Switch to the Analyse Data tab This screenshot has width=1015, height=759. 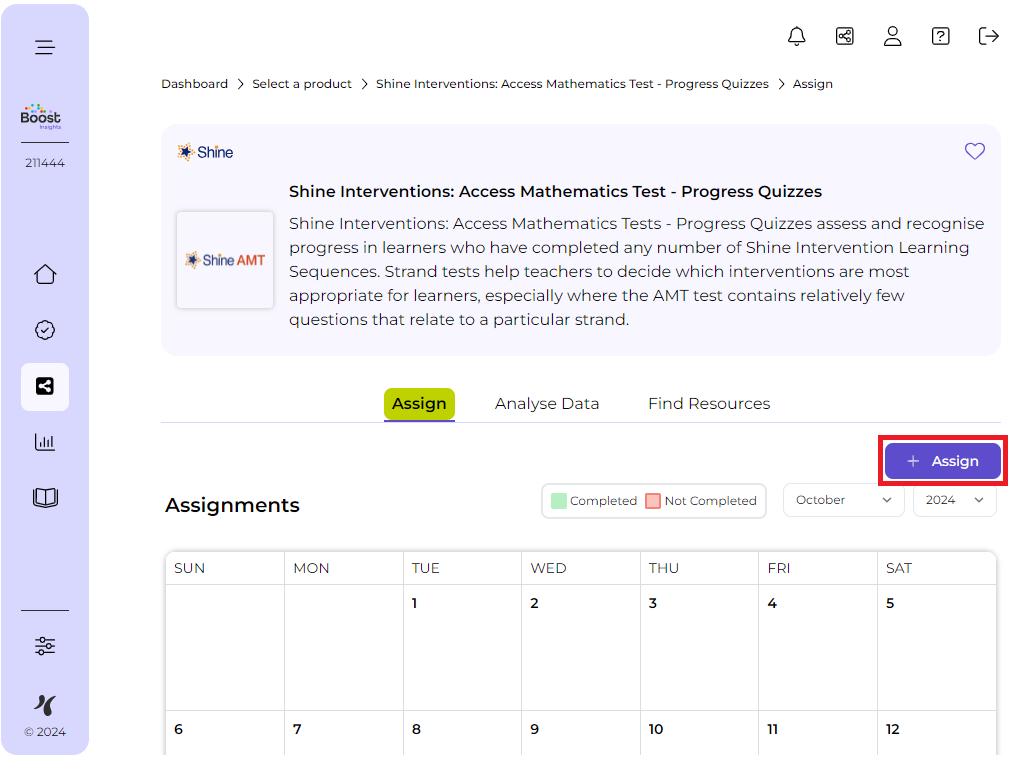click(x=547, y=404)
